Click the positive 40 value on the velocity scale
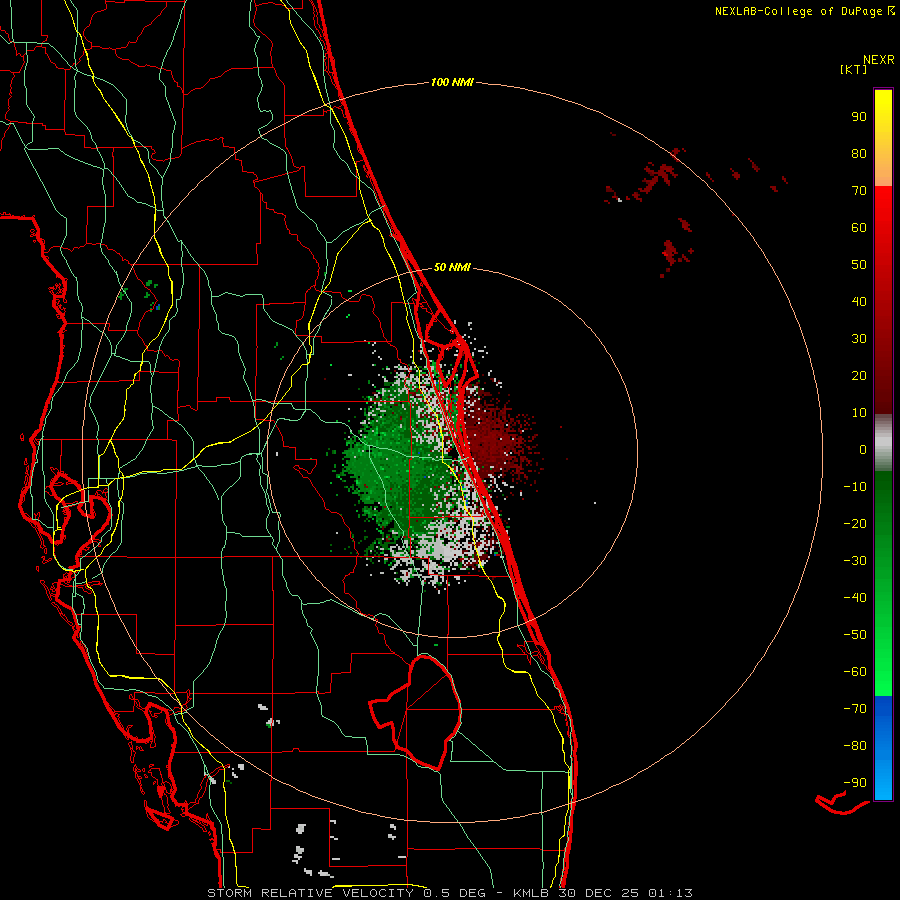This screenshot has width=900, height=900. 859,302
